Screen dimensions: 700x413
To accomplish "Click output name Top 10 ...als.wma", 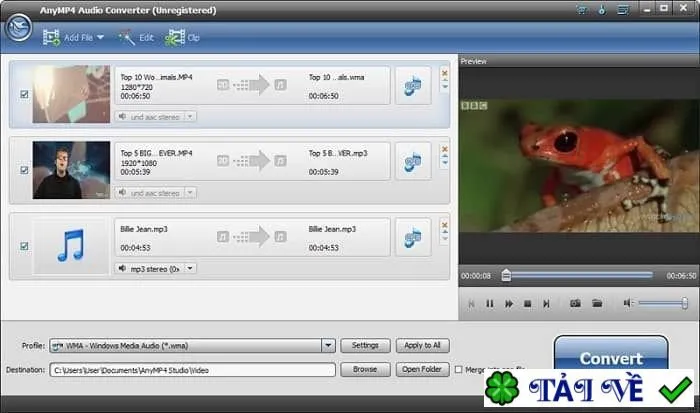I will [336, 77].
